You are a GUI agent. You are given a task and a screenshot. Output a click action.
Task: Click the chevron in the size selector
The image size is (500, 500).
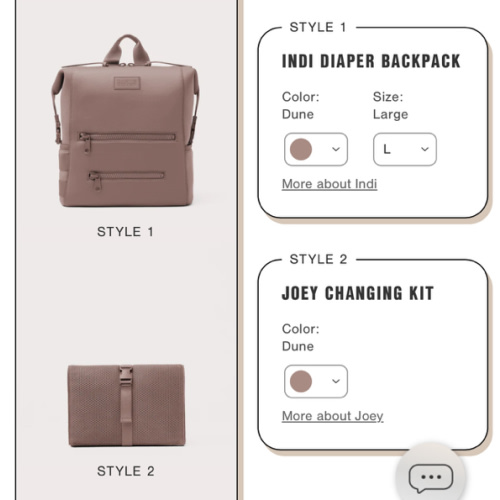[x=425, y=149]
